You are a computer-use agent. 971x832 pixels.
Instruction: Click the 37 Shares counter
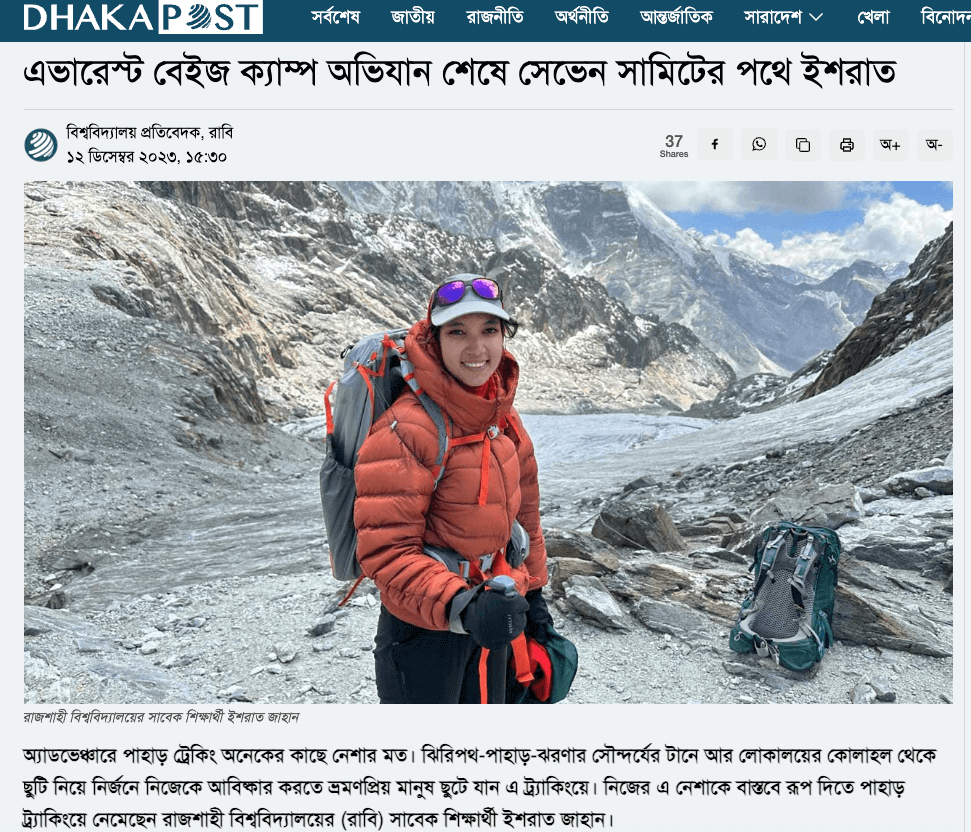pos(674,146)
